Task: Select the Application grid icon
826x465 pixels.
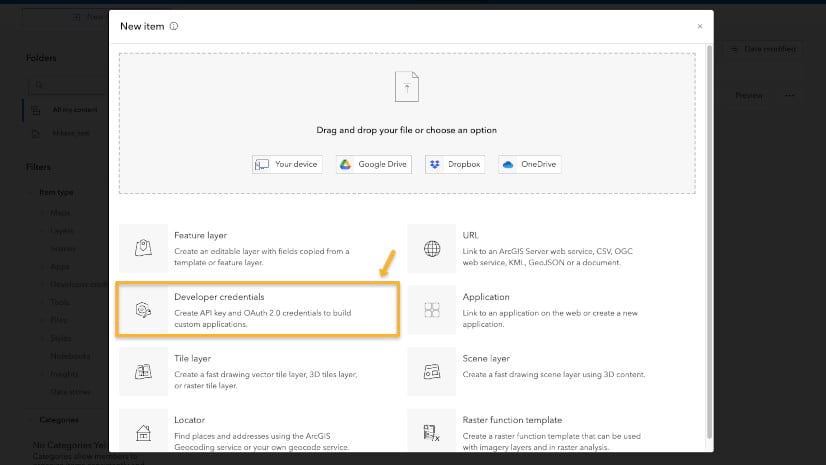Action: (x=432, y=311)
